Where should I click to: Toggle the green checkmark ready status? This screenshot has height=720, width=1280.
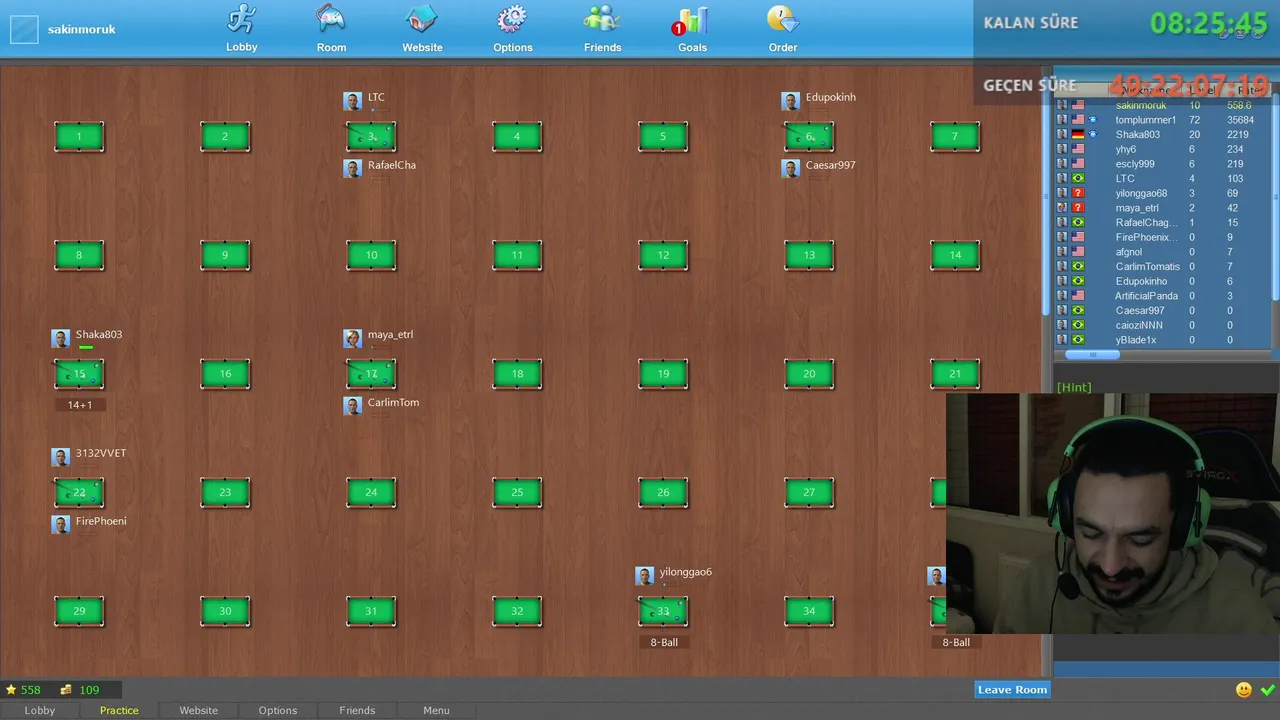(x=1268, y=690)
